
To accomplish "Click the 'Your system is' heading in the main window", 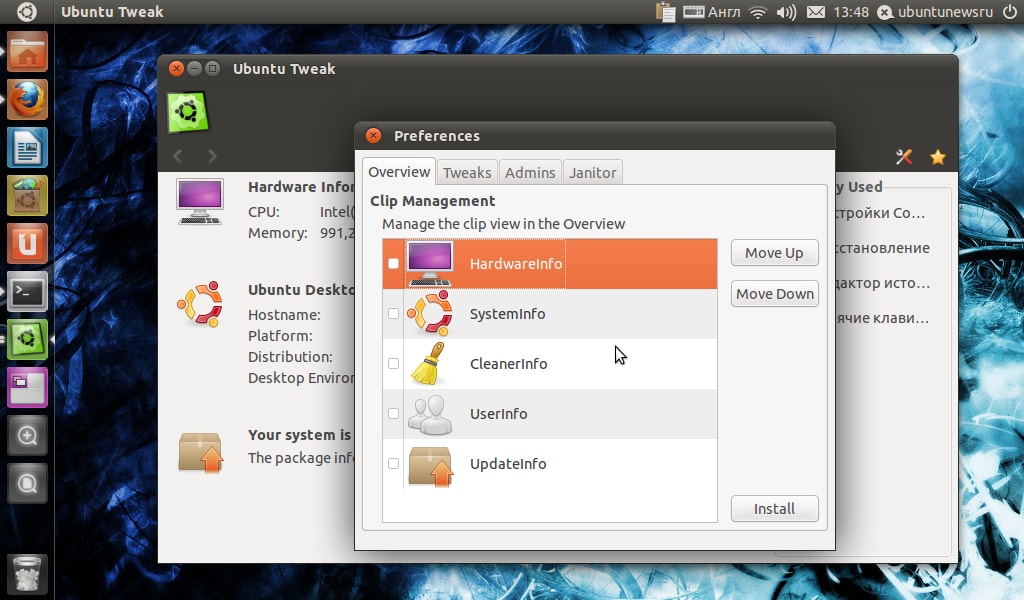I will 299,435.
